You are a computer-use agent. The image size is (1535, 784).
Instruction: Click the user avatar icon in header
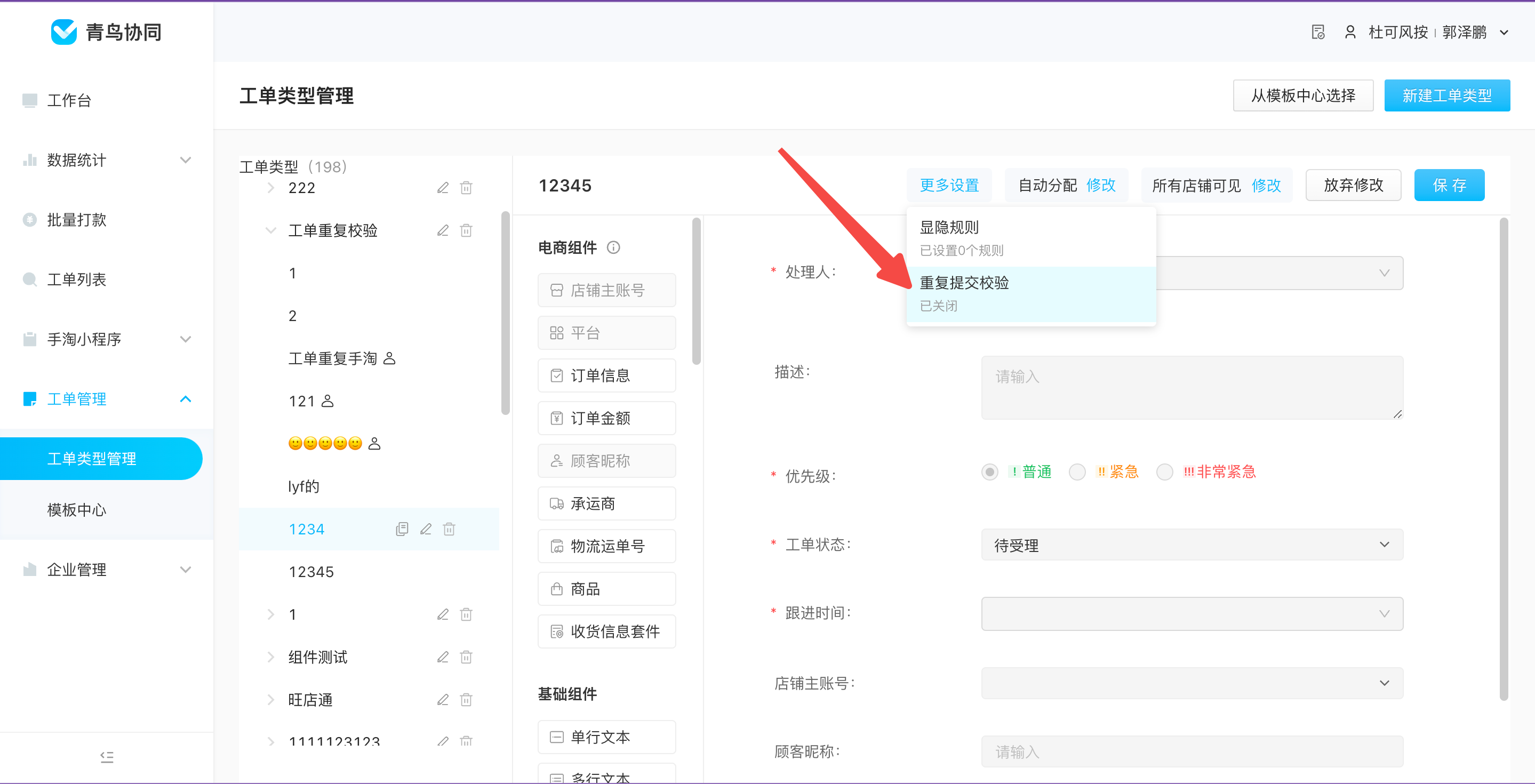1350,32
